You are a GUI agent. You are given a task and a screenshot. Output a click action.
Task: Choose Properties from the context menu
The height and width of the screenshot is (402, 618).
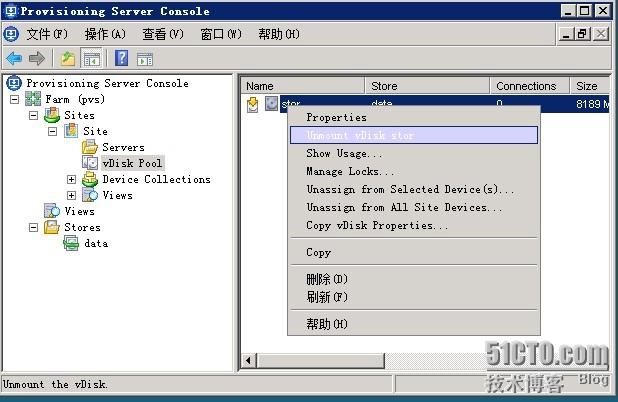tap(414, 117)
